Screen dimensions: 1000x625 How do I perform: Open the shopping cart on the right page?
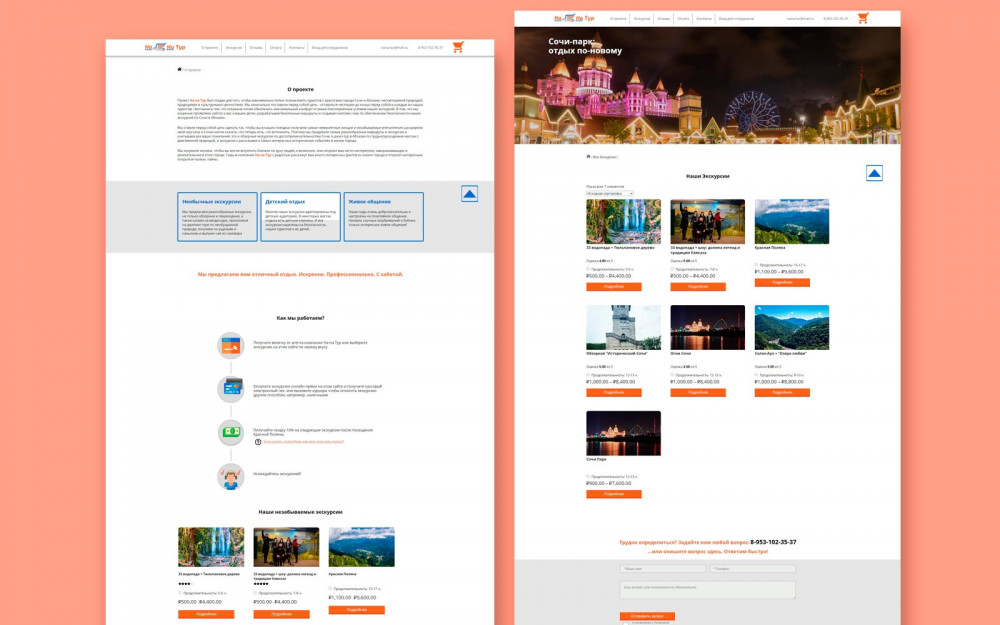(x=863, y=18)
